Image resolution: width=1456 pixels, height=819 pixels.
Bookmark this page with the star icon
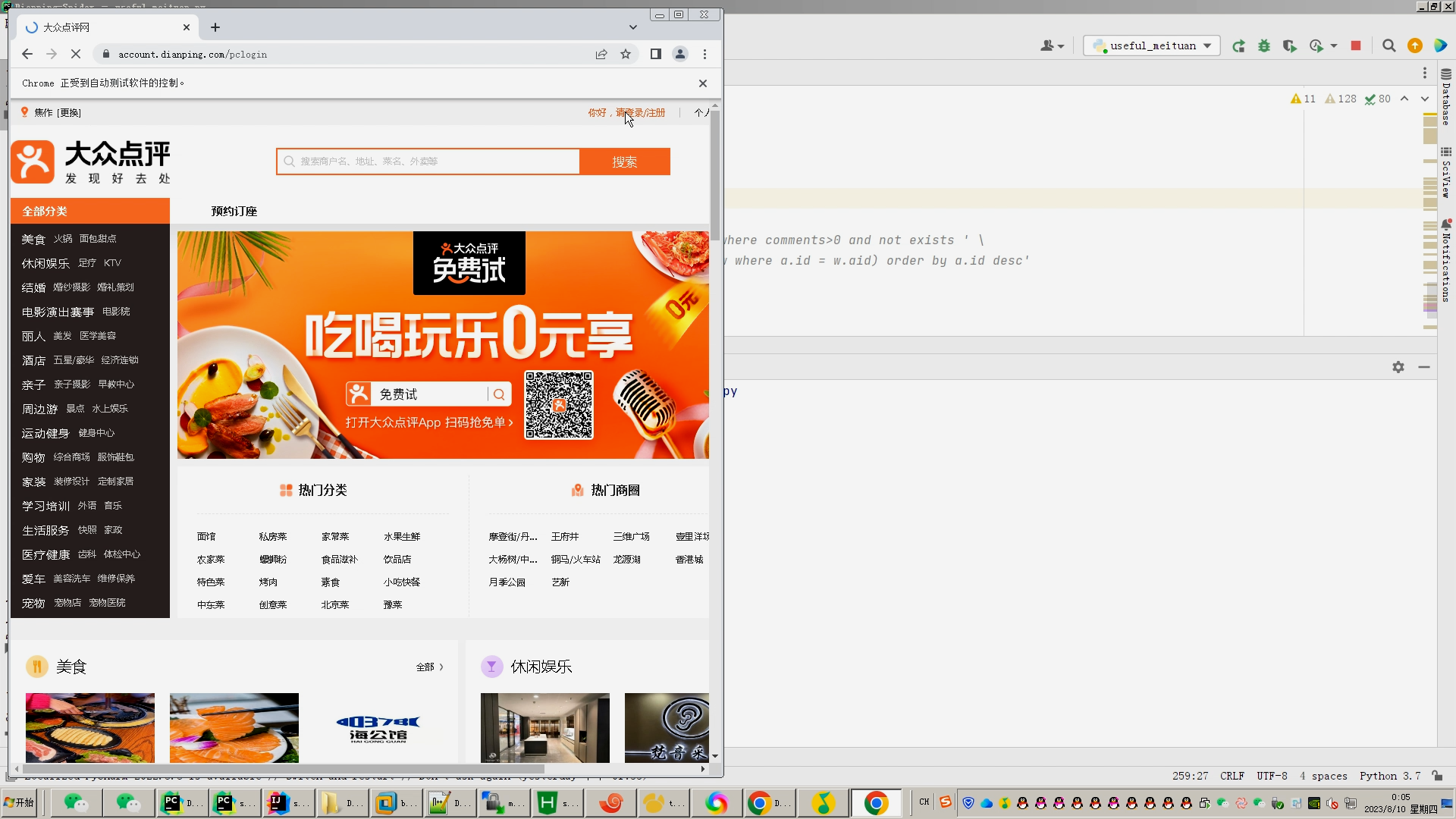(626, 54)
